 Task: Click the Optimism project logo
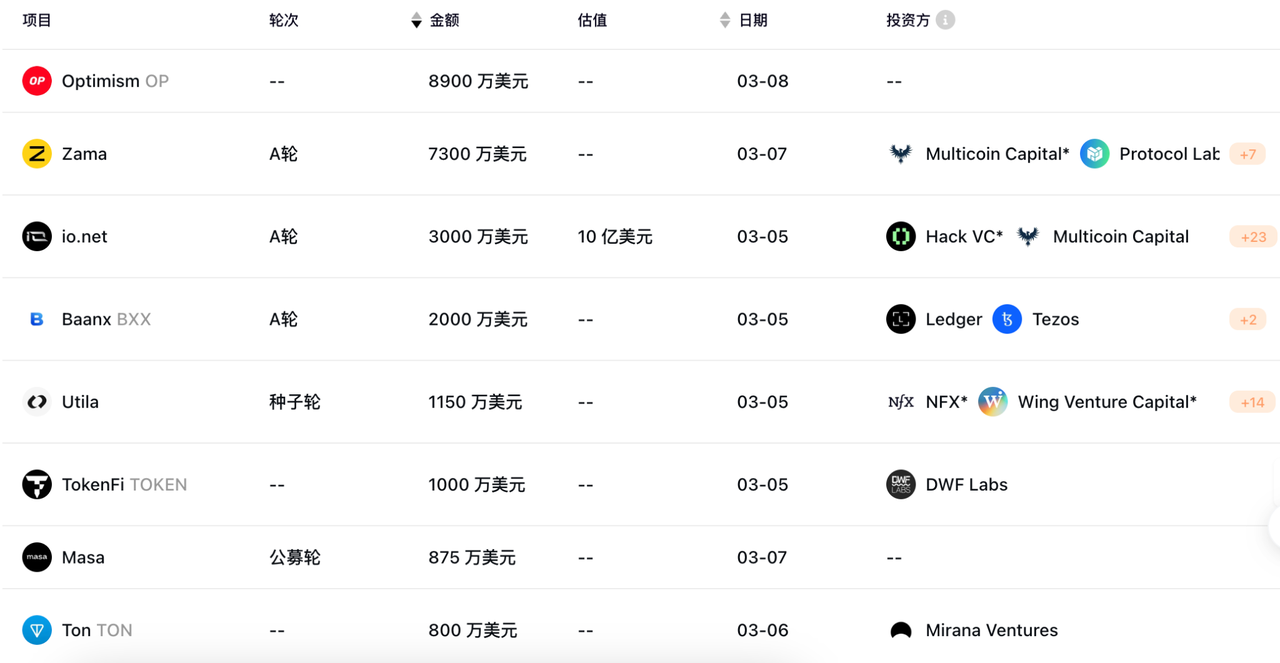36,81
